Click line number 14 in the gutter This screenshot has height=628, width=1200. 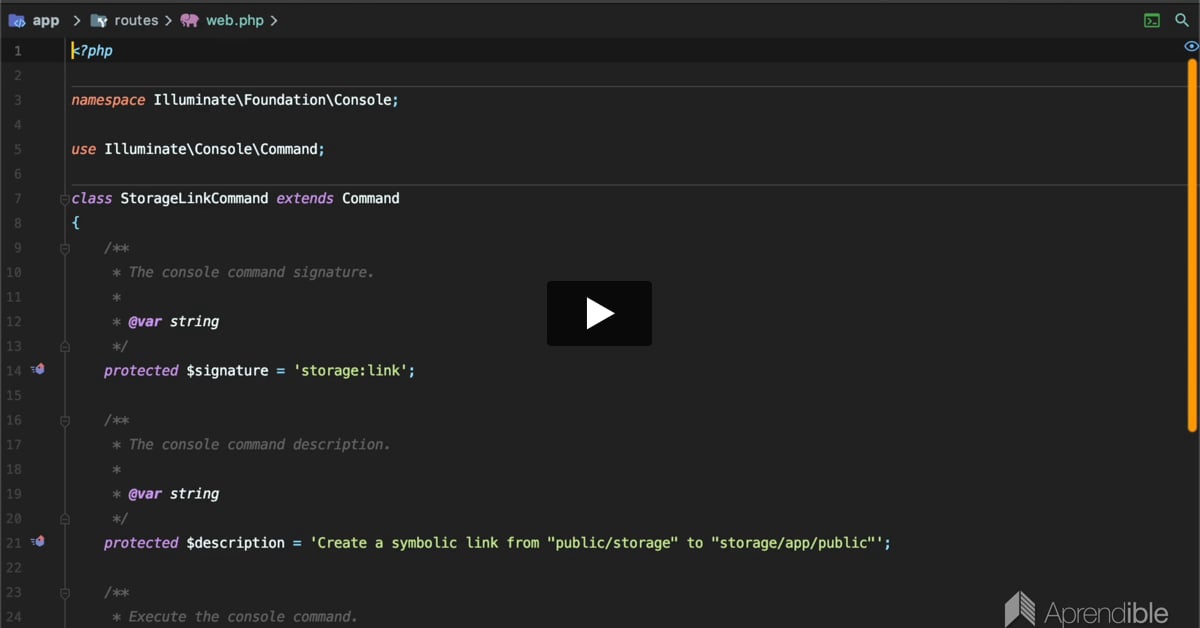click(x=14, y=370)
